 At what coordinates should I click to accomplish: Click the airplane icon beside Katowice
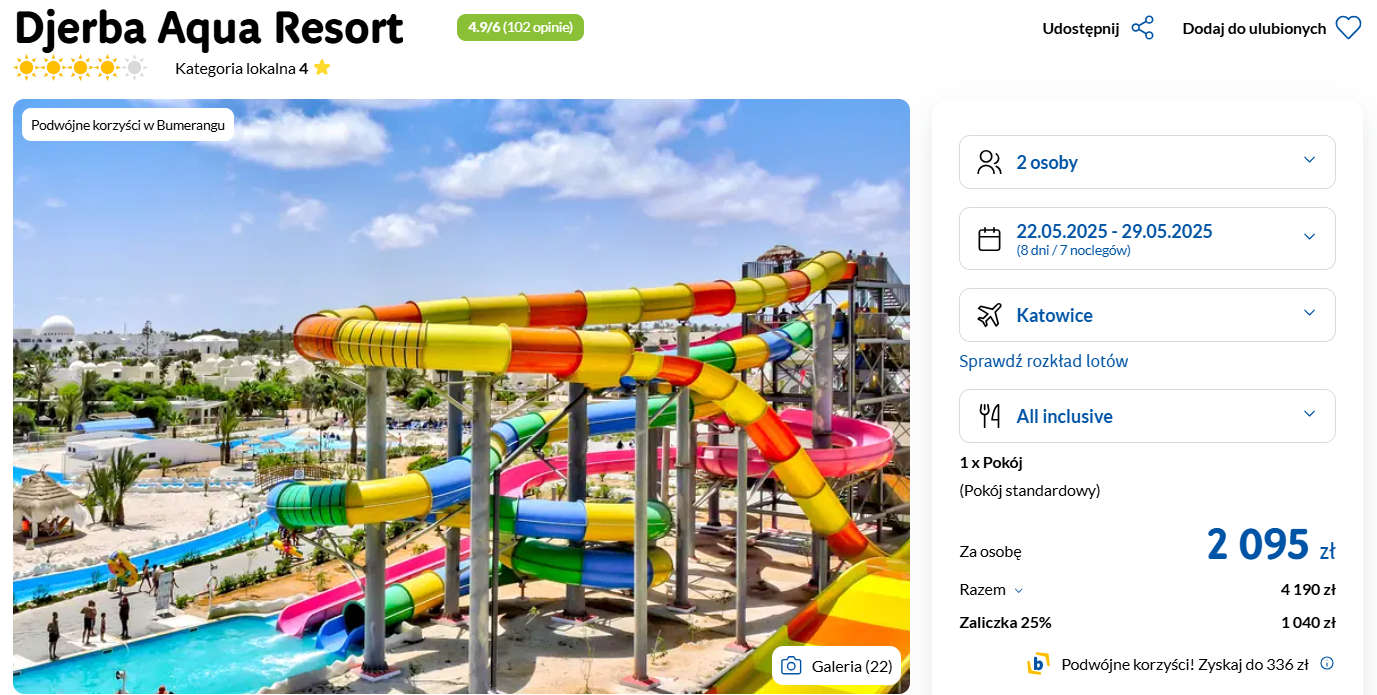coord(989,315)
